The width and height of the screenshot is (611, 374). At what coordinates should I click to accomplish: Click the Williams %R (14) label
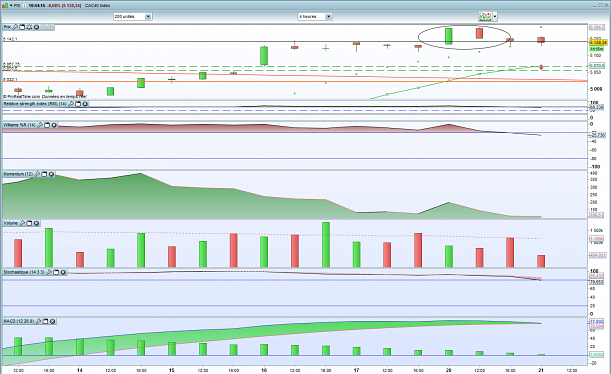(19, 125)
